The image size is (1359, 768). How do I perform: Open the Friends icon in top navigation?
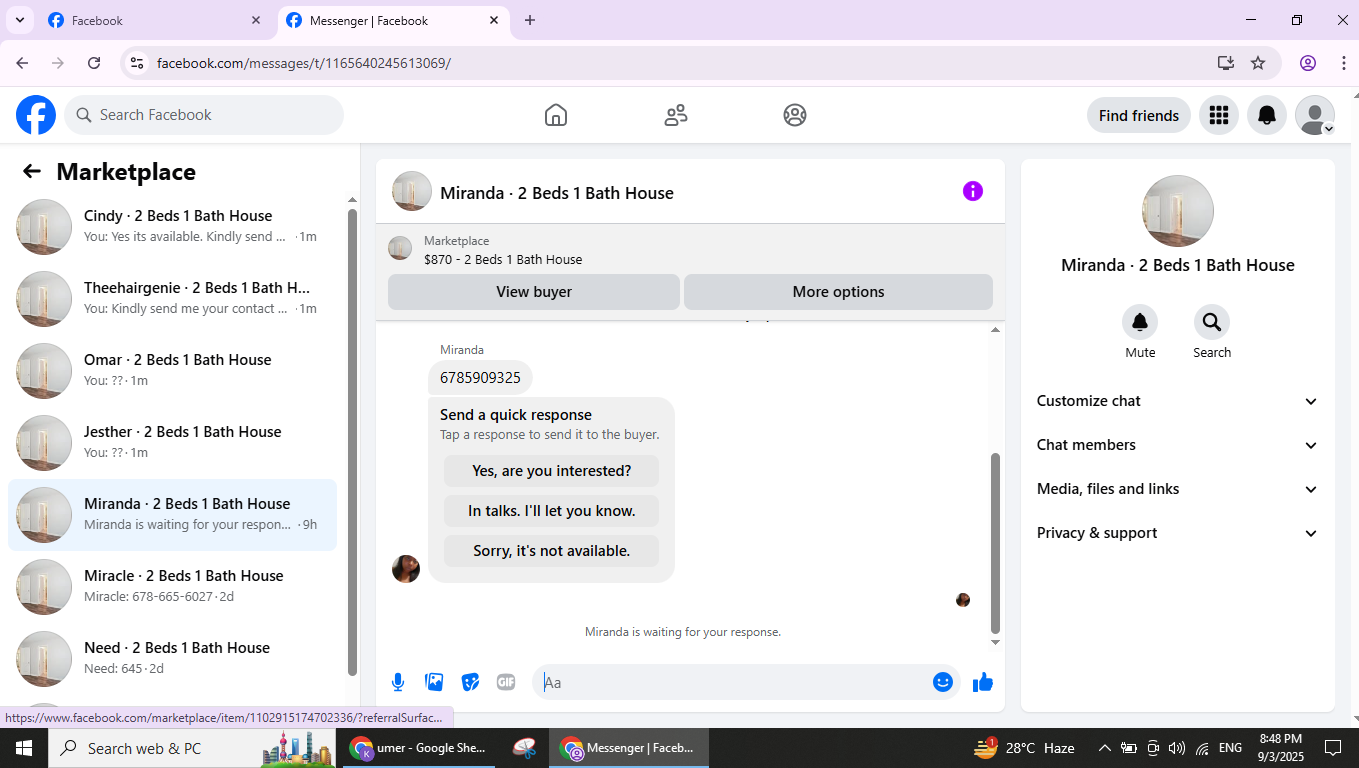click(x=676, y=115)
